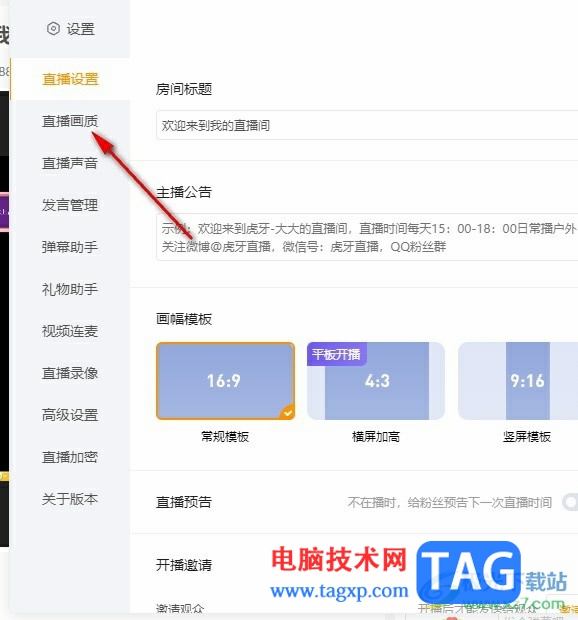
Task: Choose 视频连麦 in the settings list
Action: (x=70, y=331)
